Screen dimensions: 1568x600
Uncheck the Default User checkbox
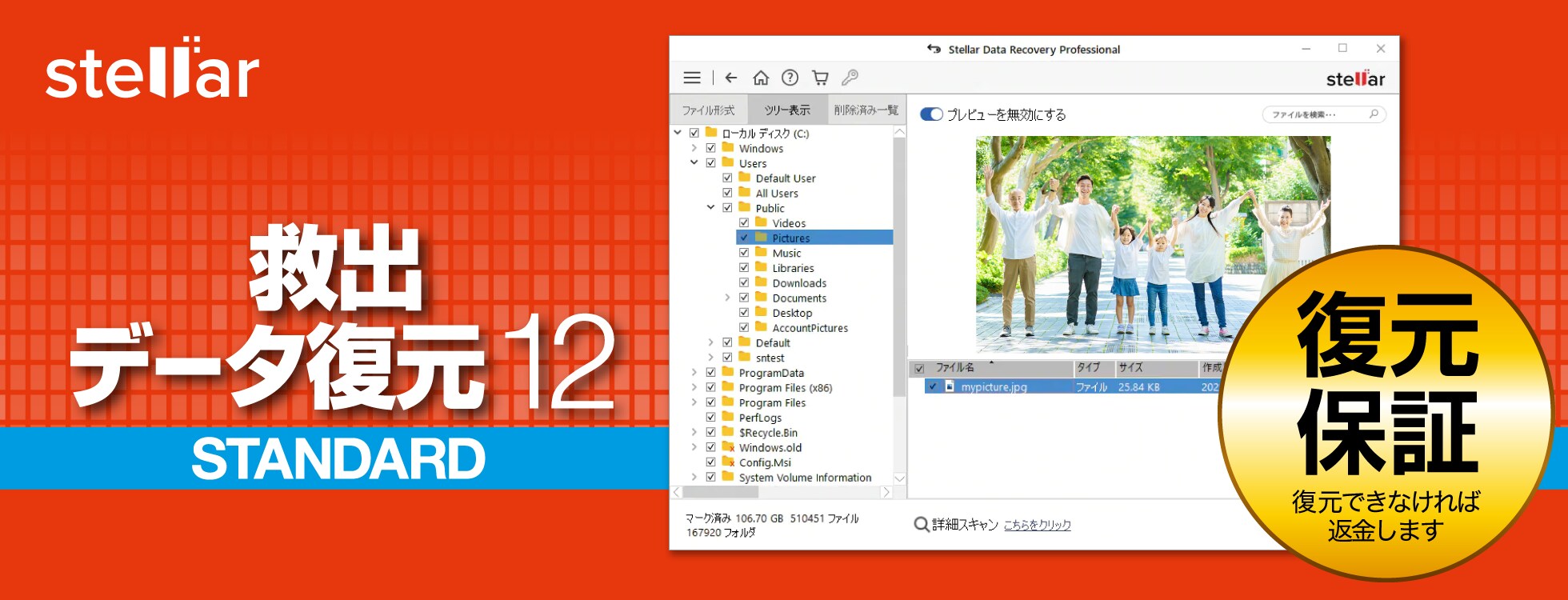click(727, 178)
